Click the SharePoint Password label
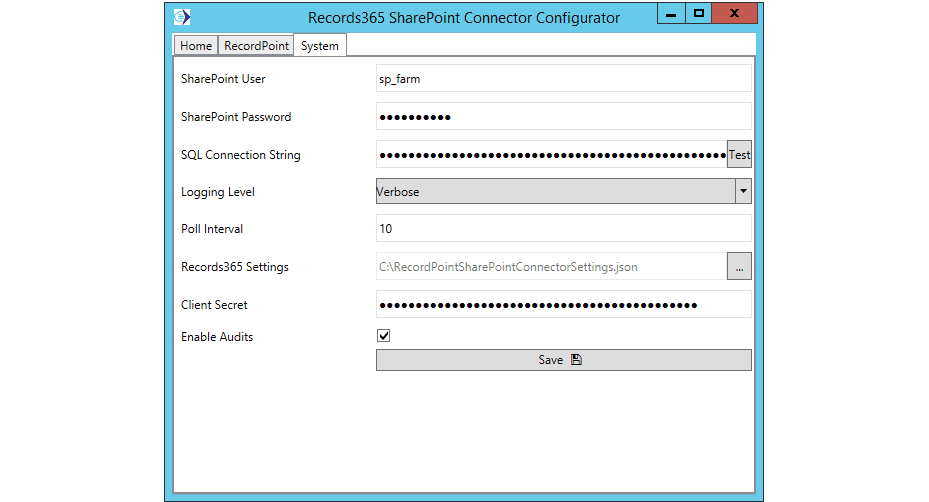The width and height of the screenshot is (929, 502). click(236, 117)
